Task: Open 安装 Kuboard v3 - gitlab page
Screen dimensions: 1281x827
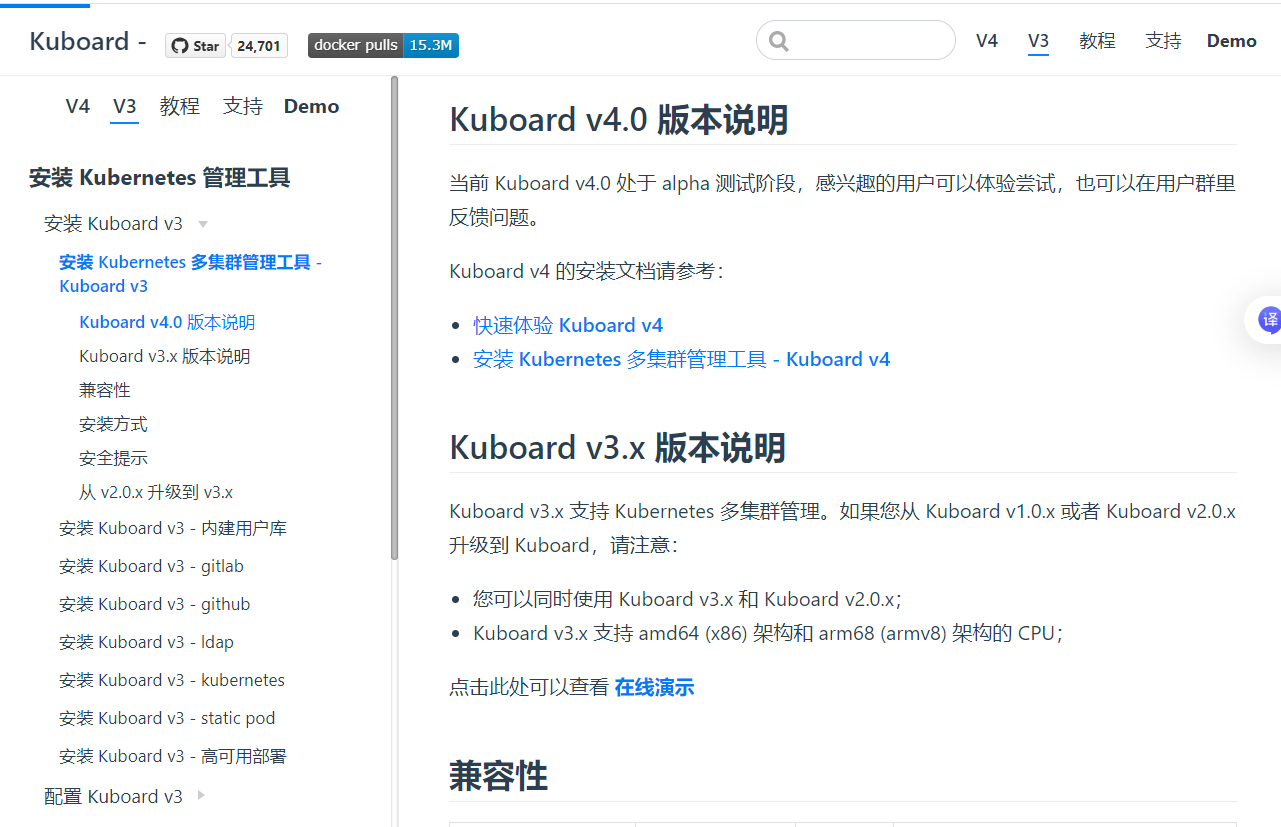Action: click(x=151, y=566)
